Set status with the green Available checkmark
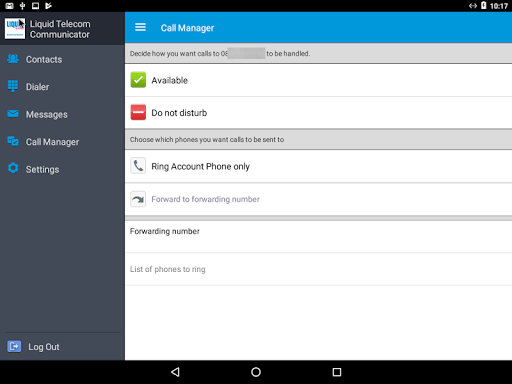This screenshot has width=512, height=384. pos(138,80)
